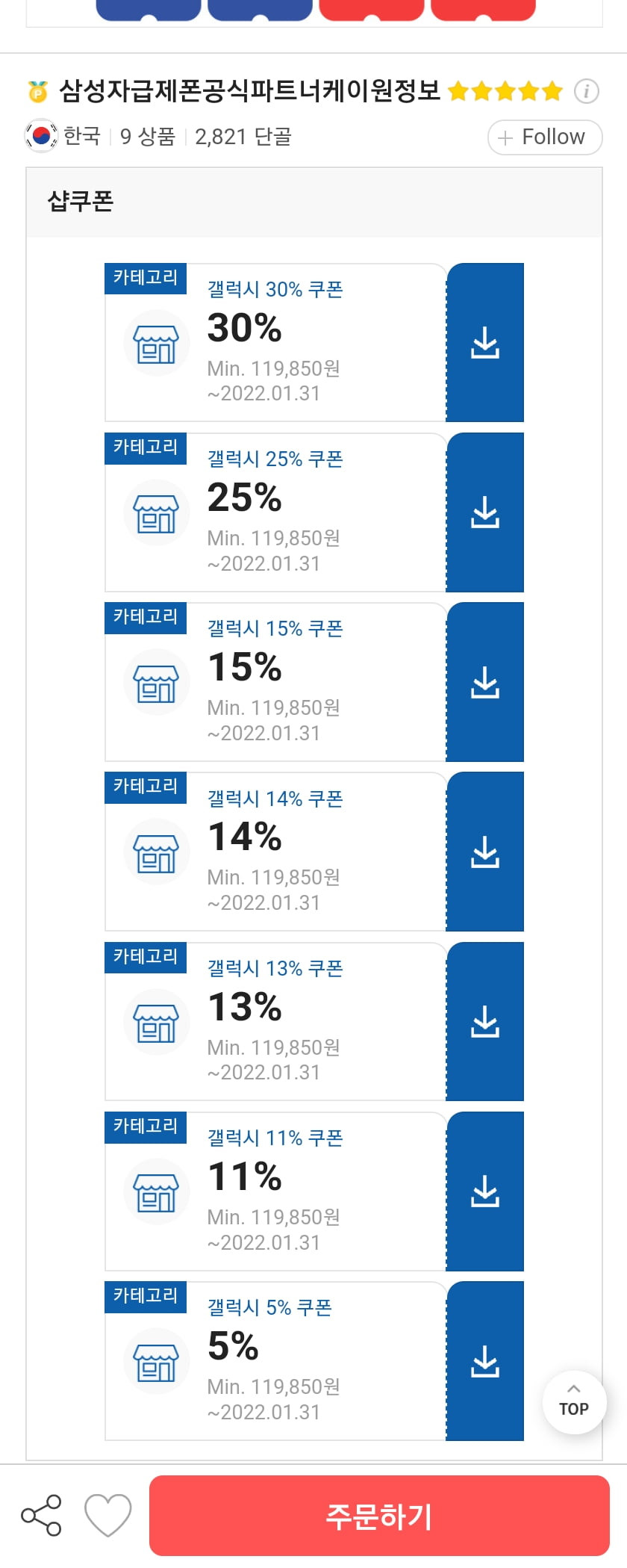Tap the share icon
Image resolution: width=627 pixels, height=1568 pixels.
(42, 1515)
